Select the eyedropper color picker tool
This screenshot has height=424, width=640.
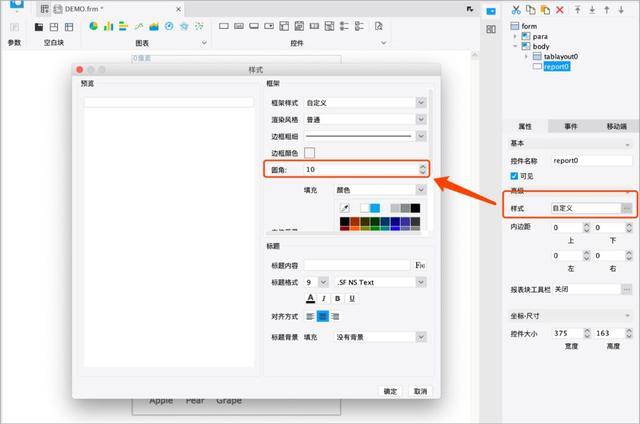point(345,208)
